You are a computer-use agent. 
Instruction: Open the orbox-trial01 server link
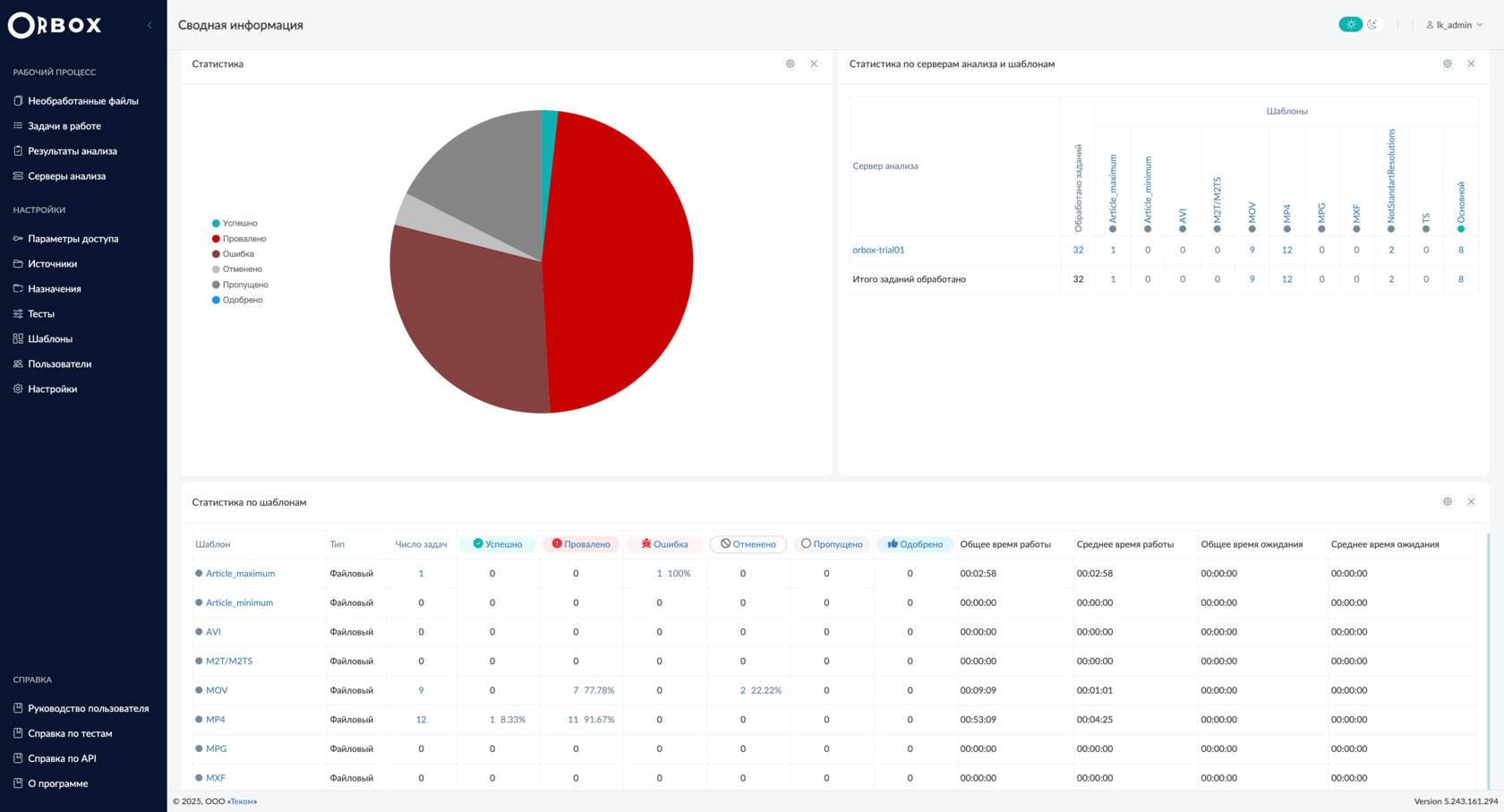tap(878, 250)
